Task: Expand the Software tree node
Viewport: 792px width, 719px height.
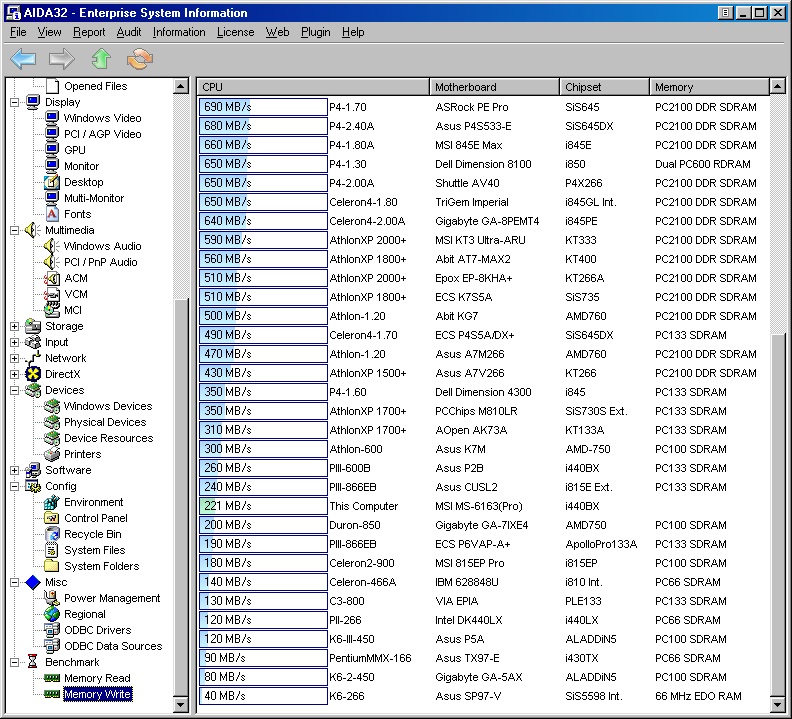Action: click(x=15, y=470)
